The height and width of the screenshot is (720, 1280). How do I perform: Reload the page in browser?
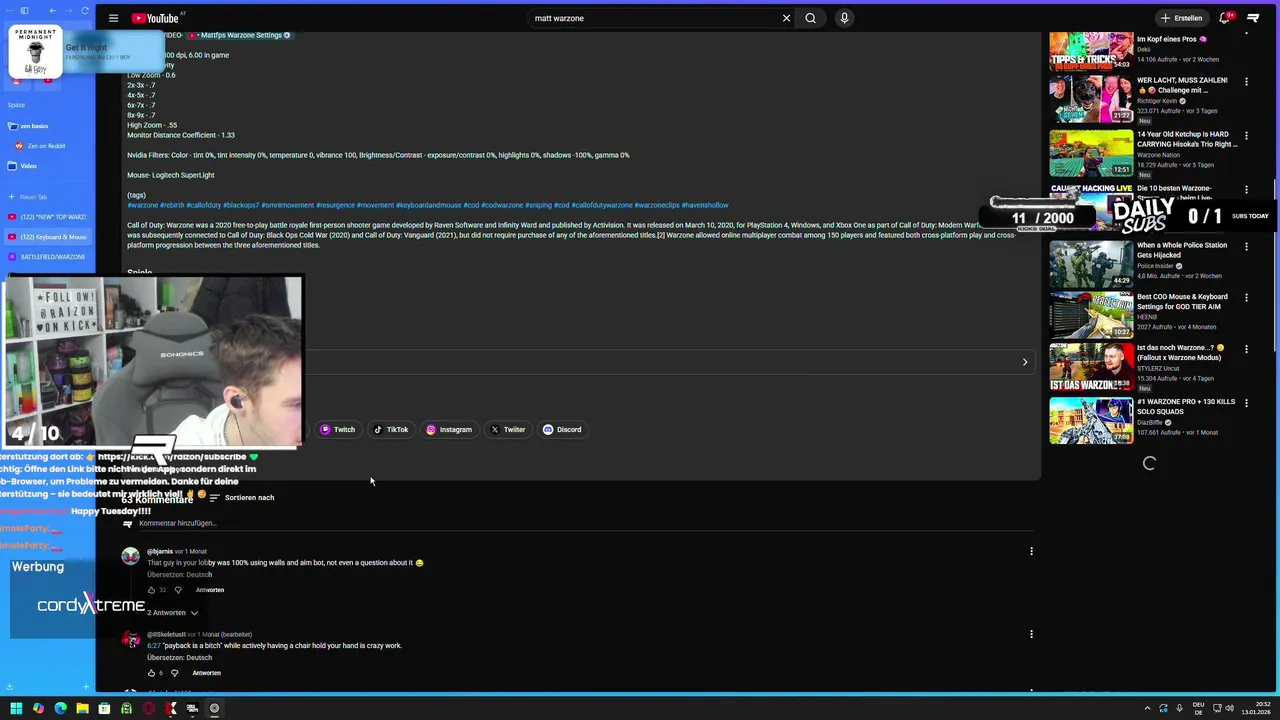click(x=85, y=10)
